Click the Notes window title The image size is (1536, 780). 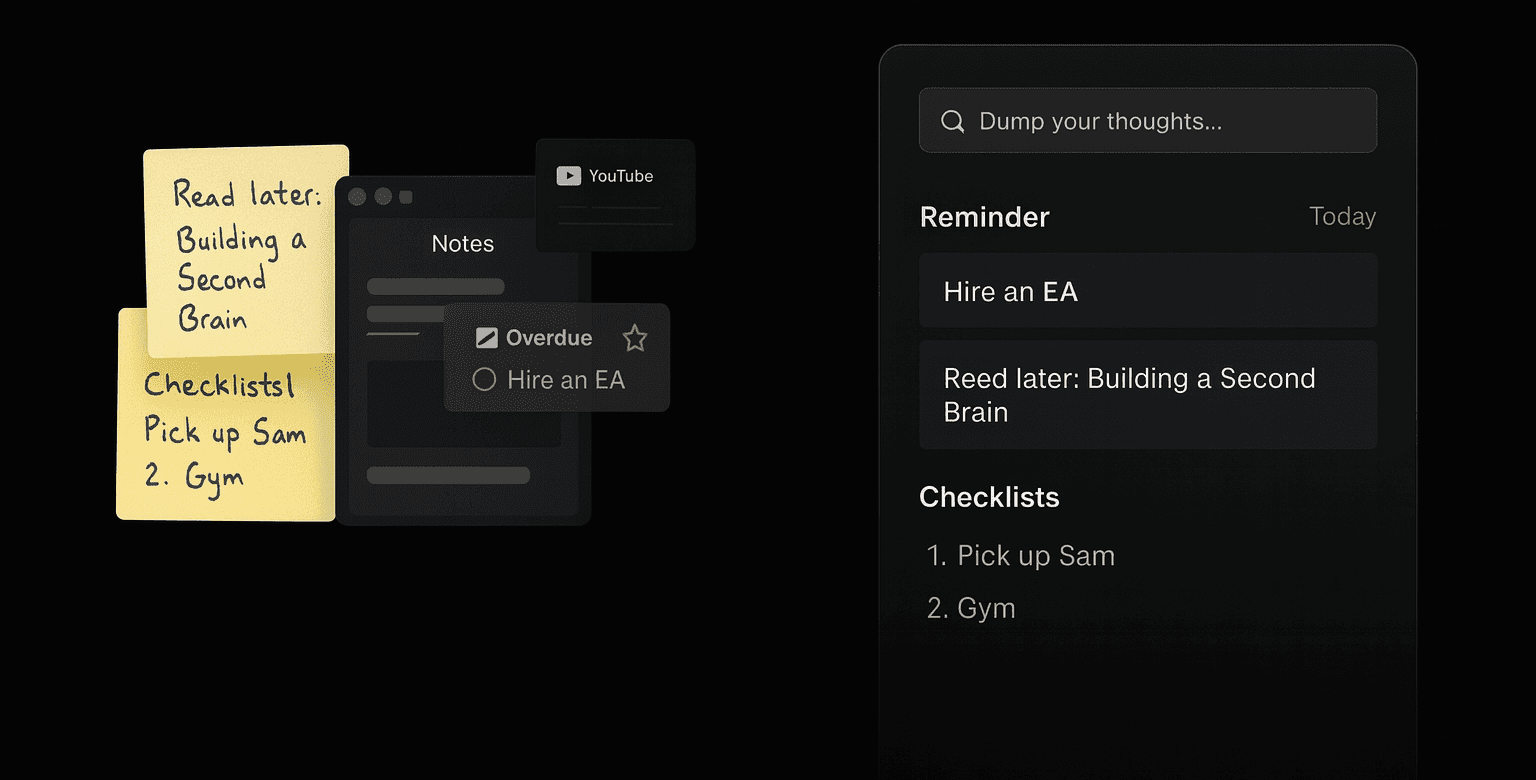tap(462, 244)
